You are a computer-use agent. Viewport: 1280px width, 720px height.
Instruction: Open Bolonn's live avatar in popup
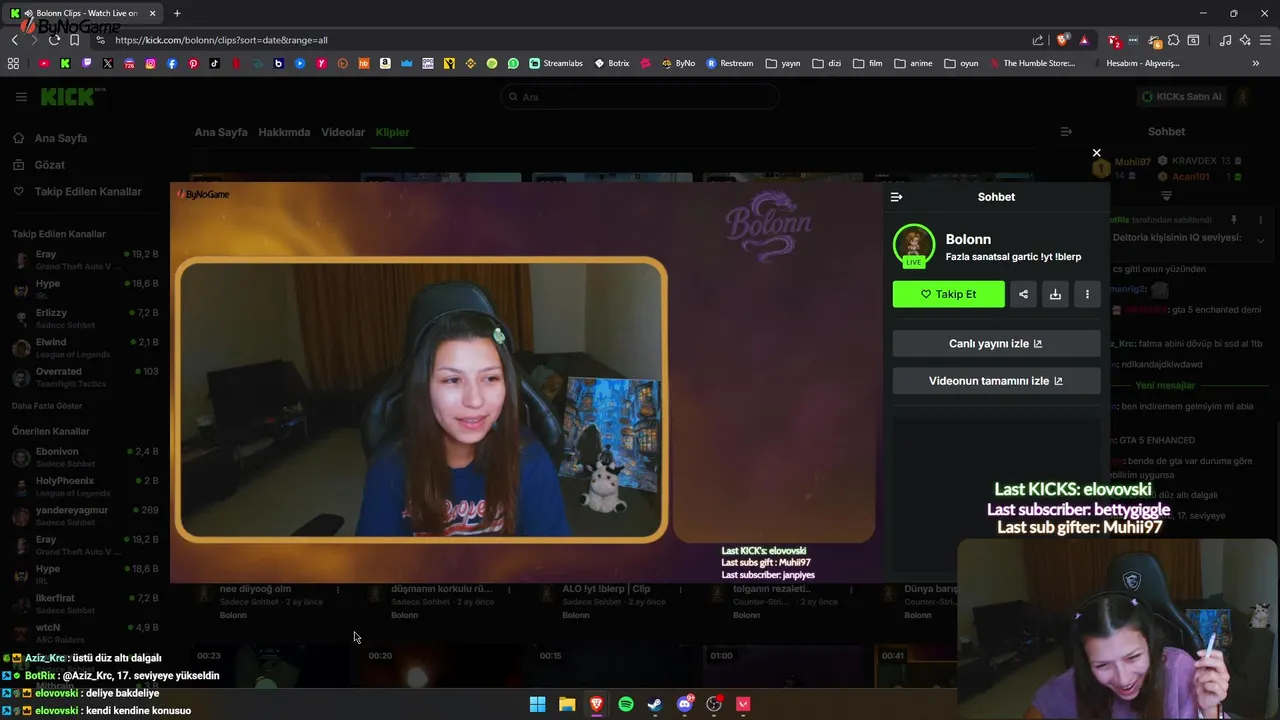(914, 246)
